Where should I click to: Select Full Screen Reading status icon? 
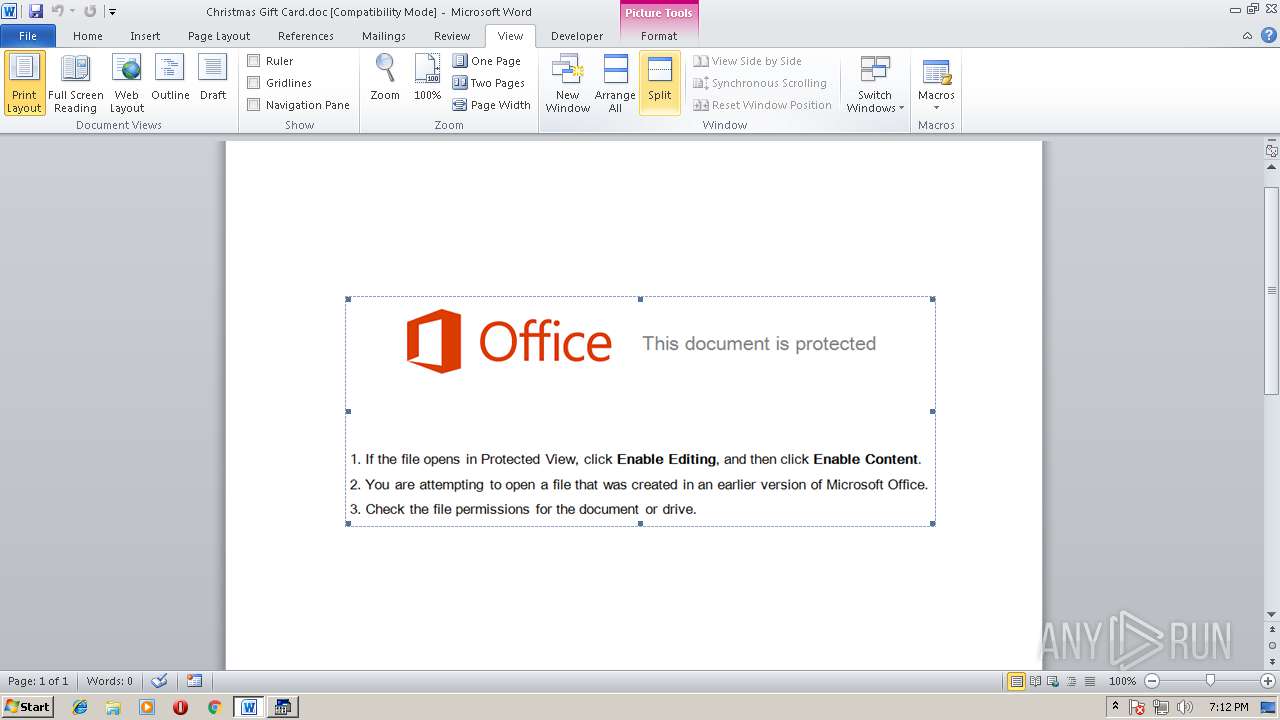tap(1035, 681)
